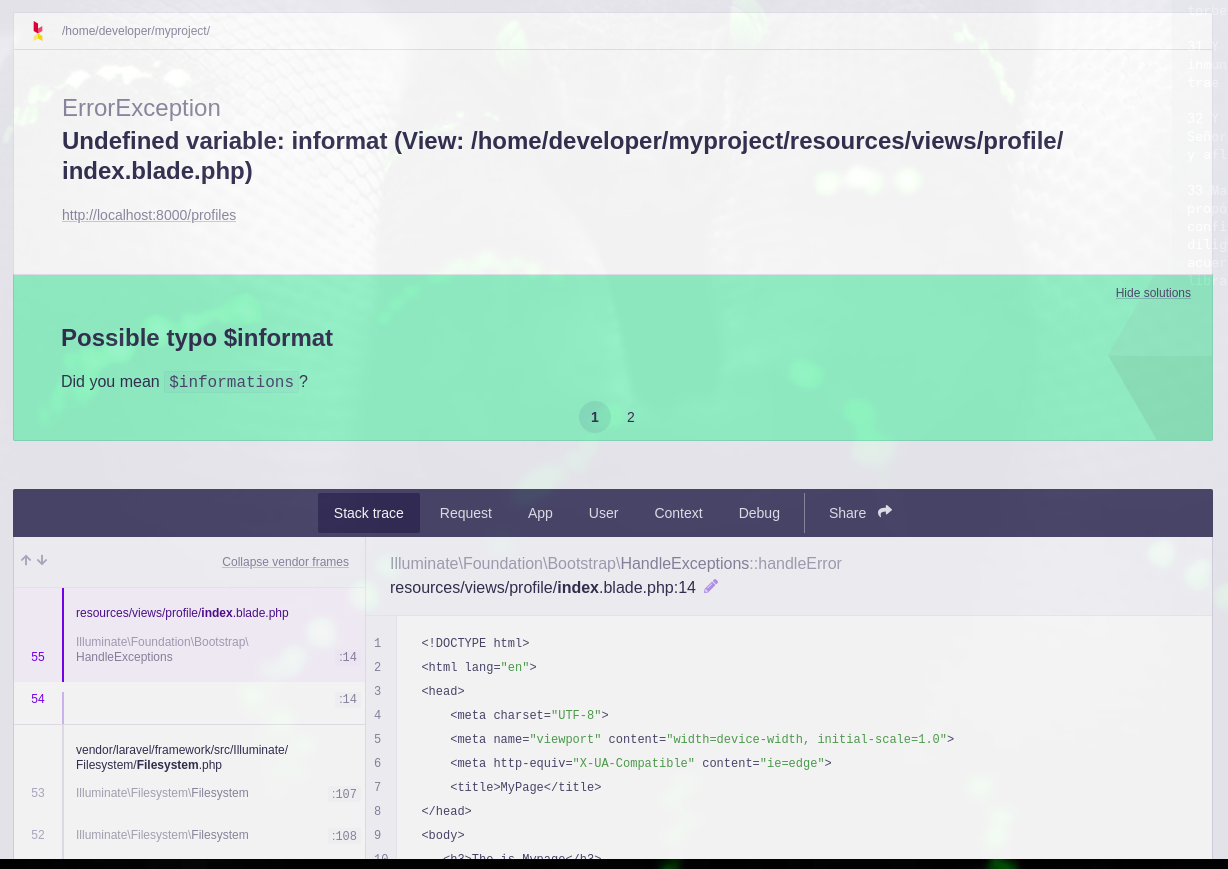Switch to the App tab
The image size is (1228, 869).
tap(540, 513)
